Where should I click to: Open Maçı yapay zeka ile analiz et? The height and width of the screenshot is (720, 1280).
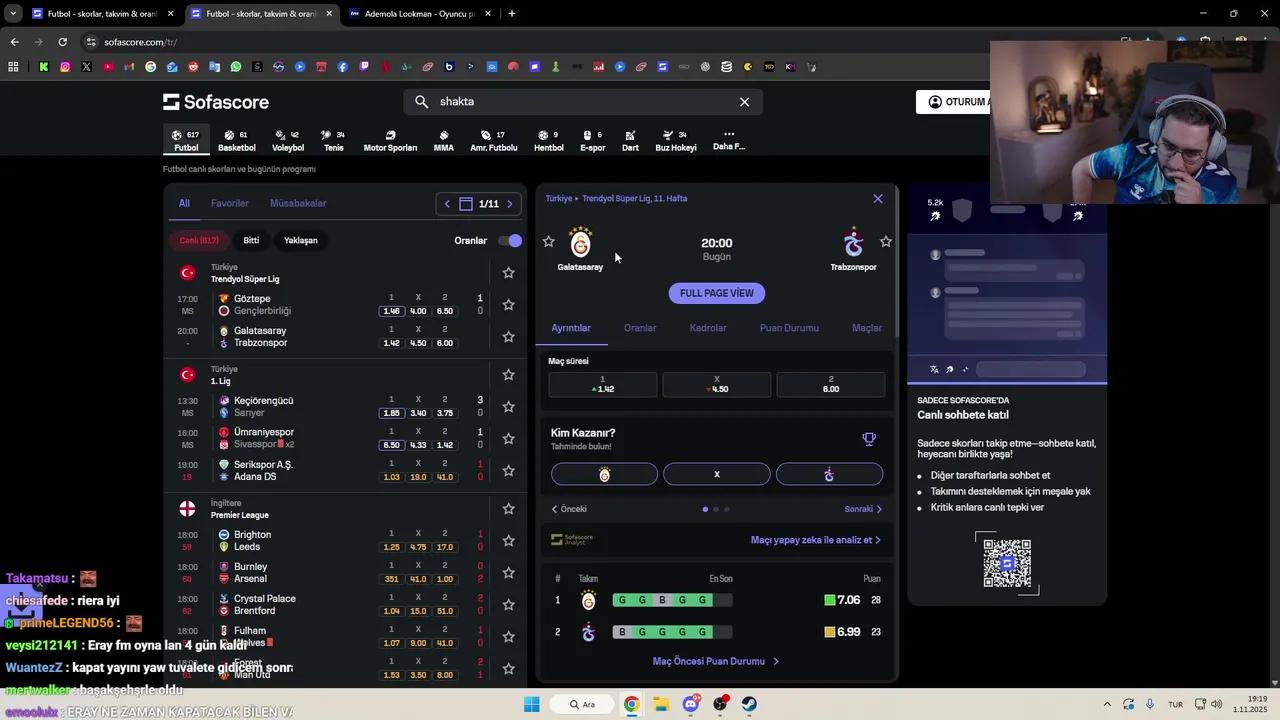click(816, 539)
